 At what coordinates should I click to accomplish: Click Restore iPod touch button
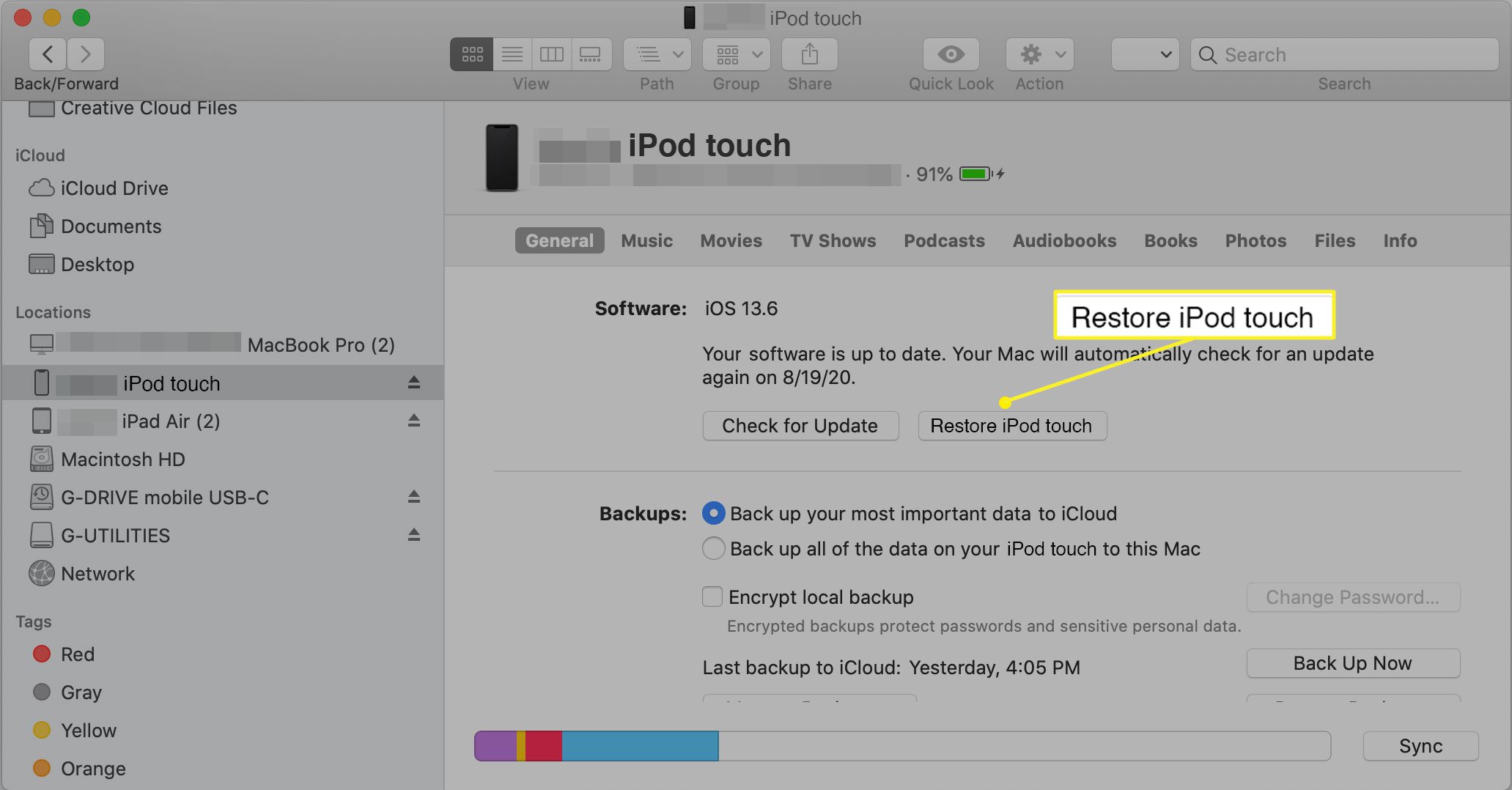click(1012, 426)
